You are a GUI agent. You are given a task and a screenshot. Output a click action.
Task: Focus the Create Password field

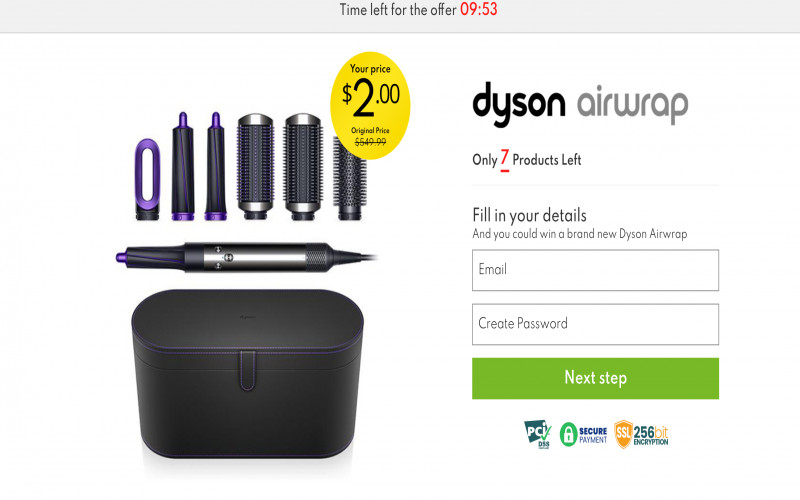595,324
